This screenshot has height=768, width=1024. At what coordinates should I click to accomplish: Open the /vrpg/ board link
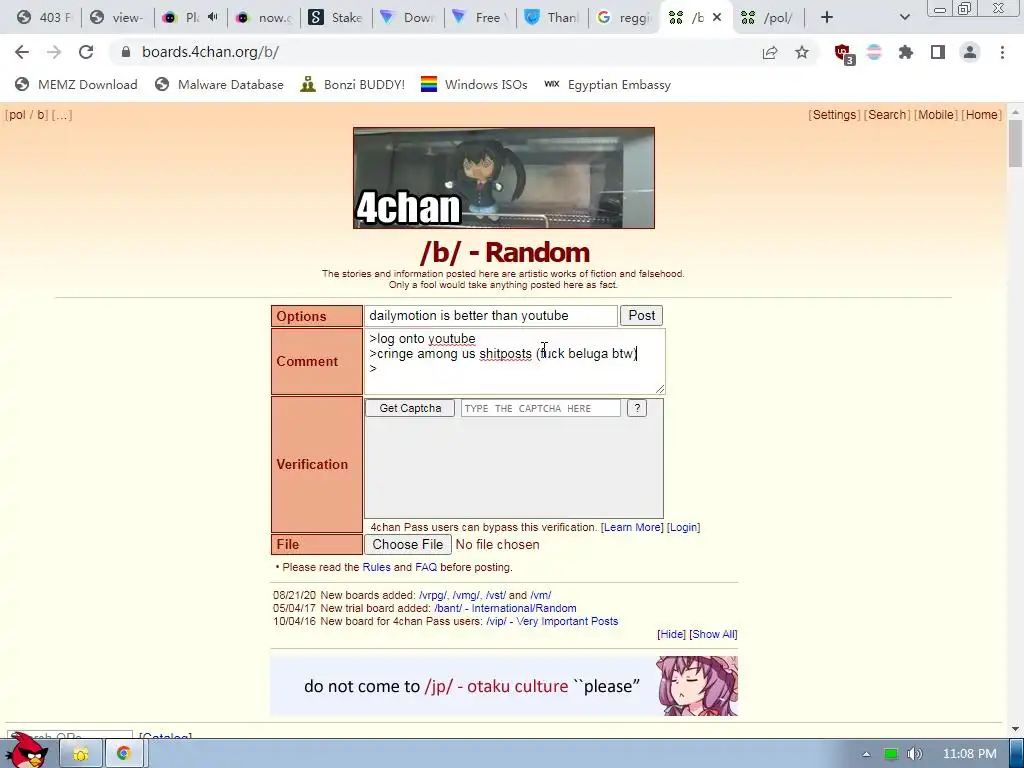pos(433,595)
